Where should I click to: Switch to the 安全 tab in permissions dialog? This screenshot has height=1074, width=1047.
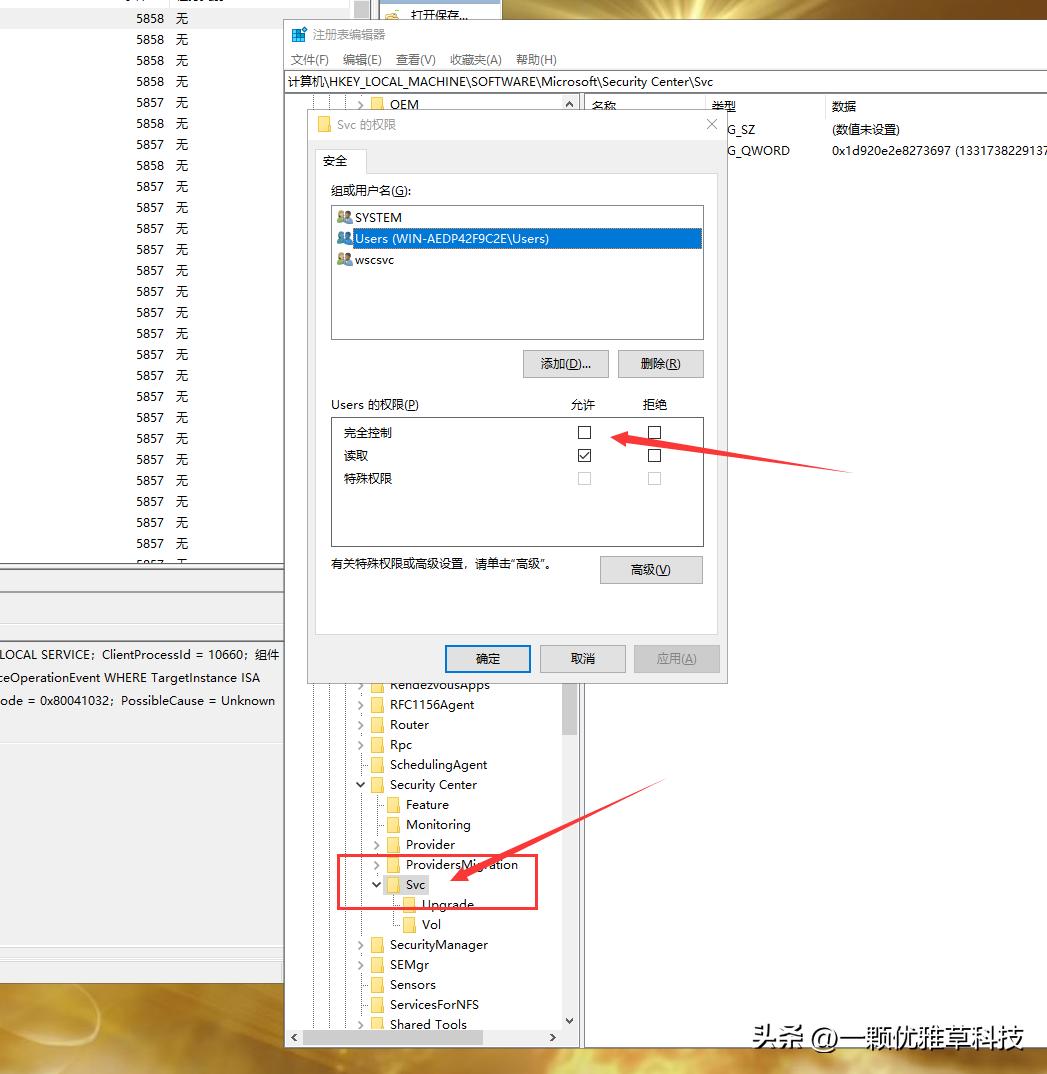[x=337, y=160]
